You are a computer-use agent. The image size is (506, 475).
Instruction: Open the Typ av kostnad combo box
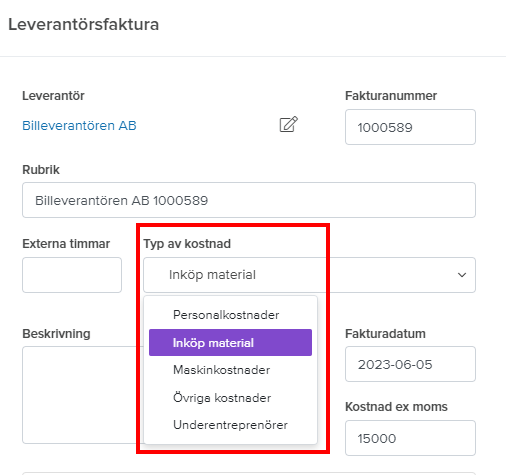309,275
